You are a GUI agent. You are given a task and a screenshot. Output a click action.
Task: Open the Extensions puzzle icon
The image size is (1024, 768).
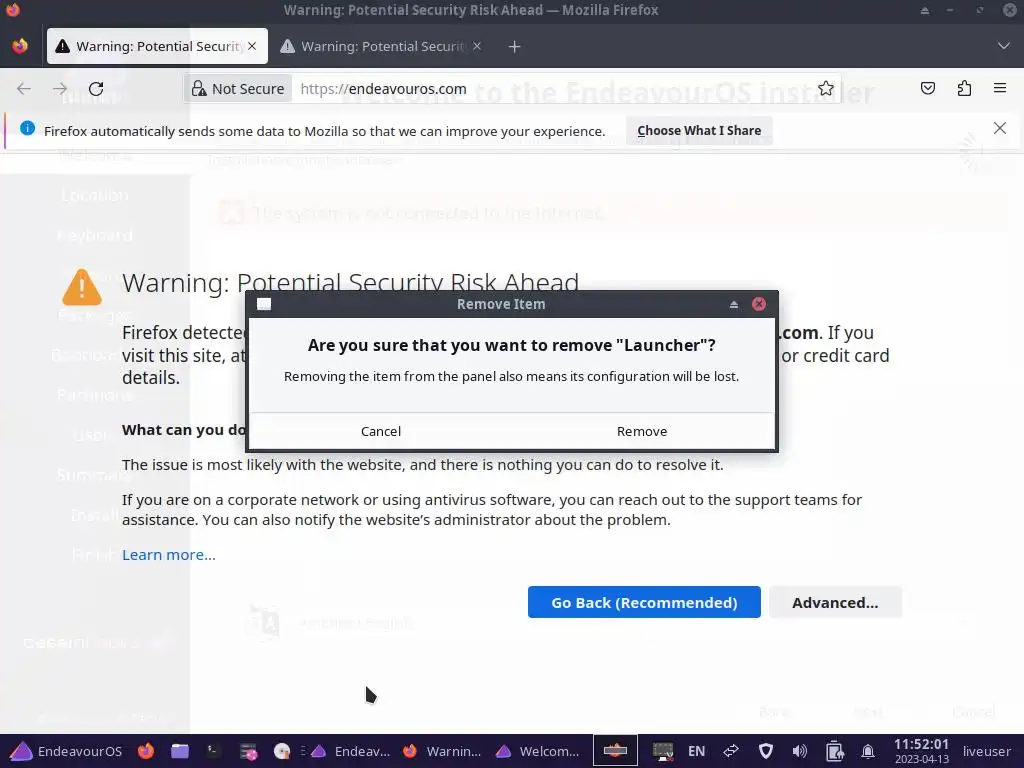(964, 88)
